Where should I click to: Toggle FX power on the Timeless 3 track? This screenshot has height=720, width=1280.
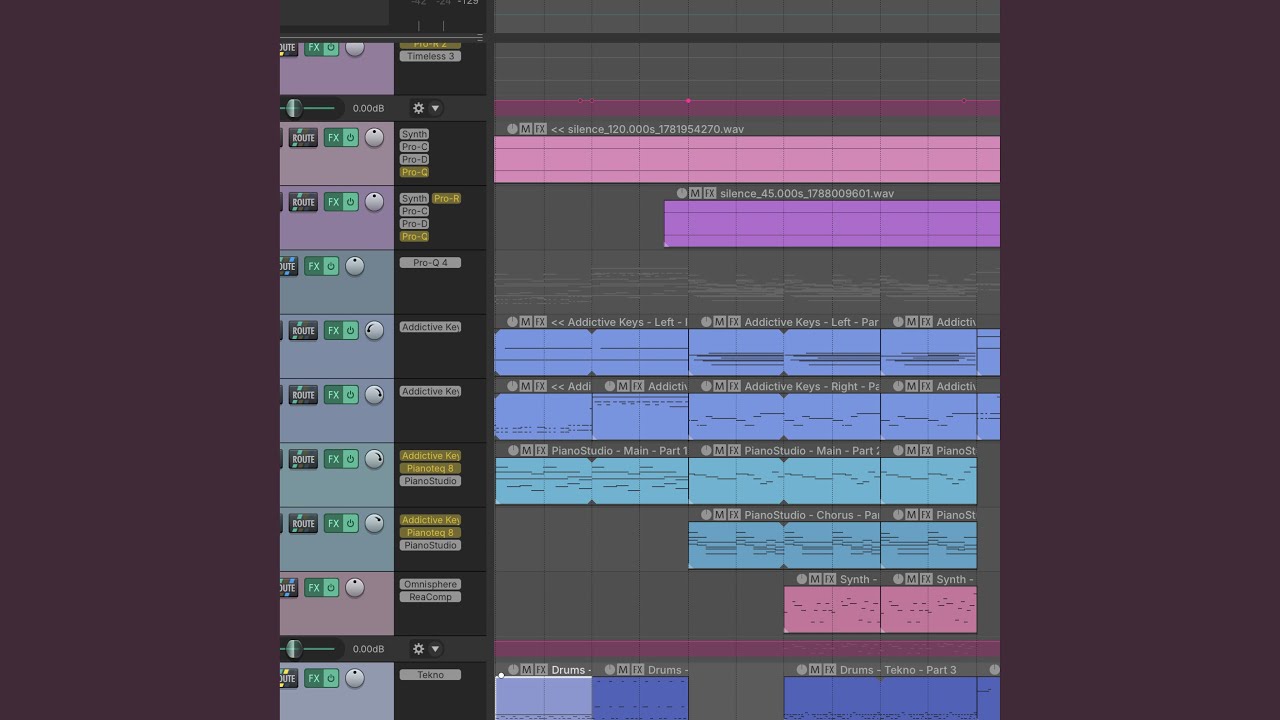[x=331, y=48]
